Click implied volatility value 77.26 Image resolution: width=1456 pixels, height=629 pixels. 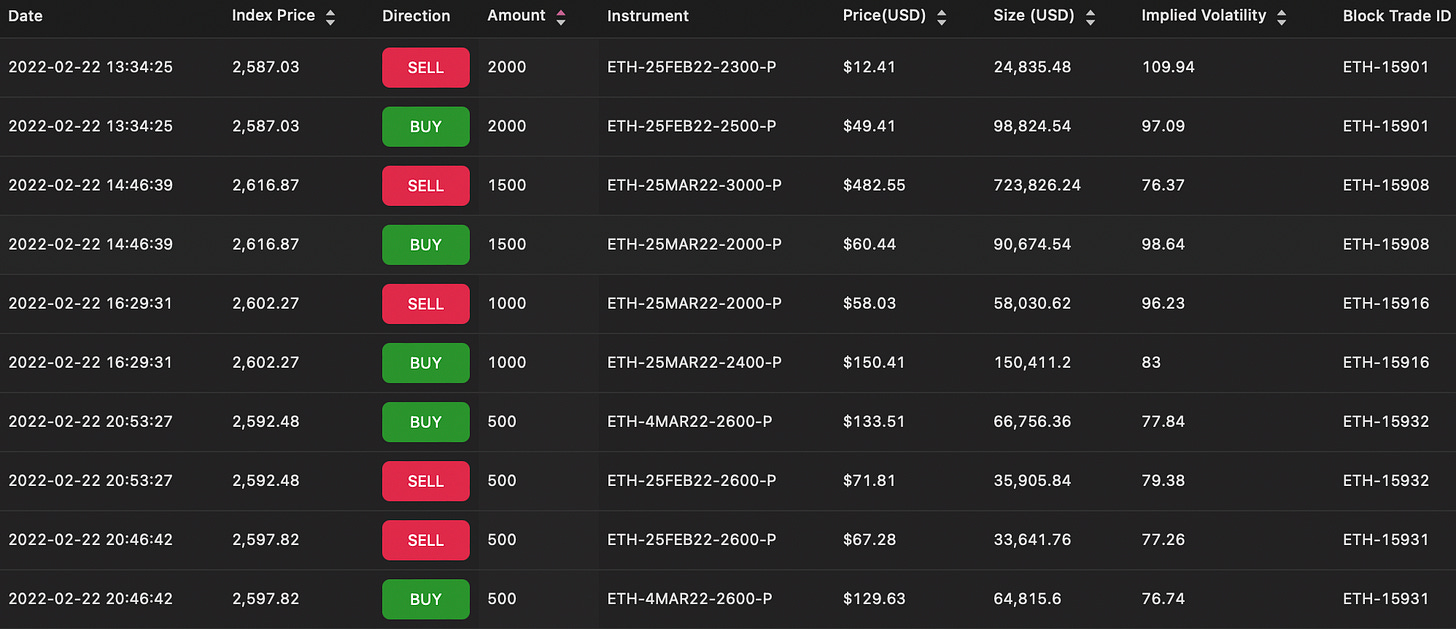click(1163, 539)
